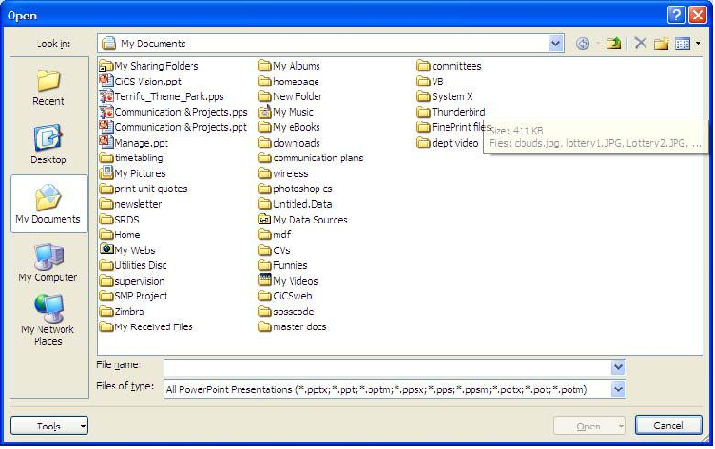Select the My Received Files folder

(146, 326)
